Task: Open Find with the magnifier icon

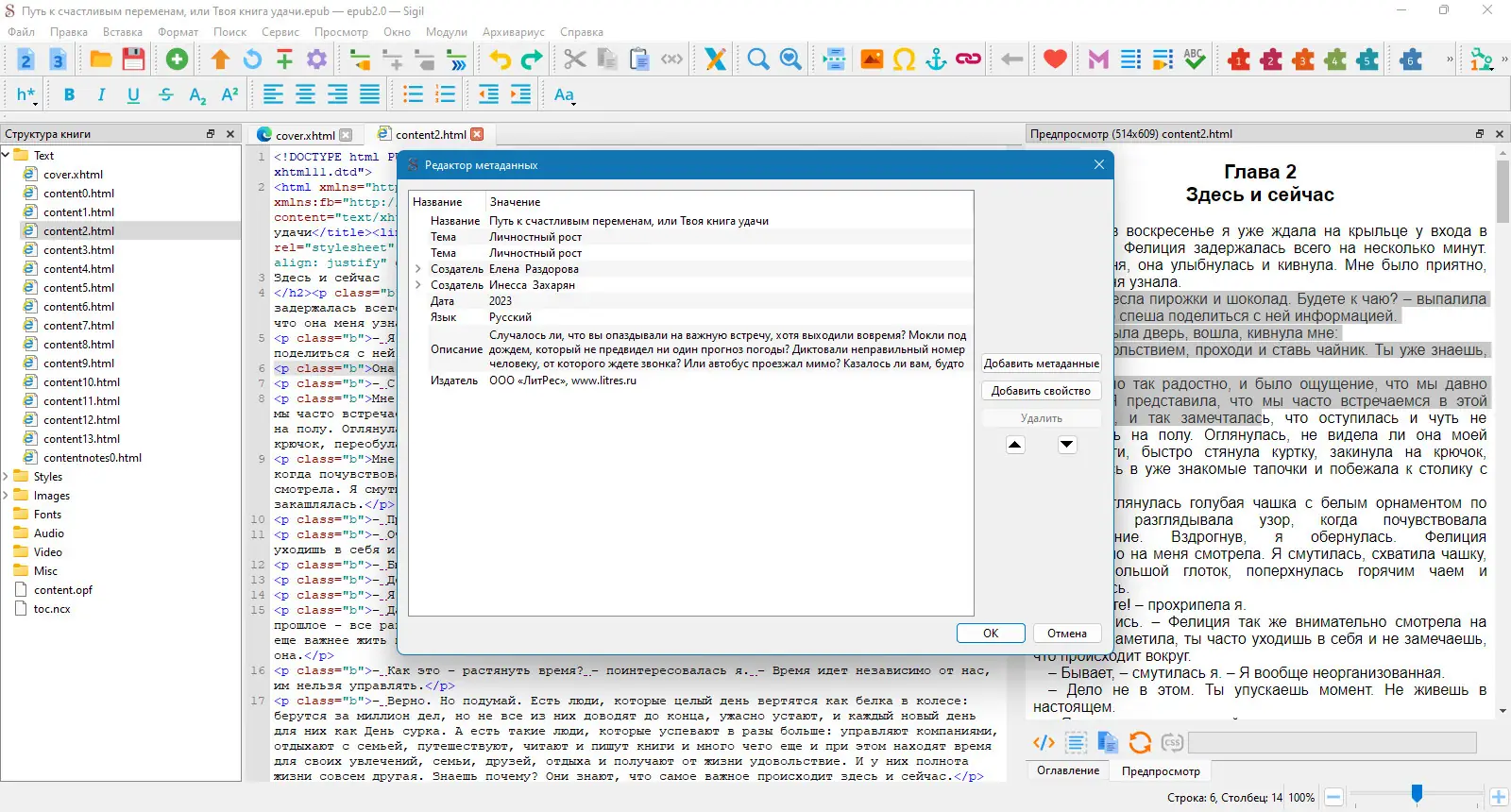Action: (x=758, y=59)
